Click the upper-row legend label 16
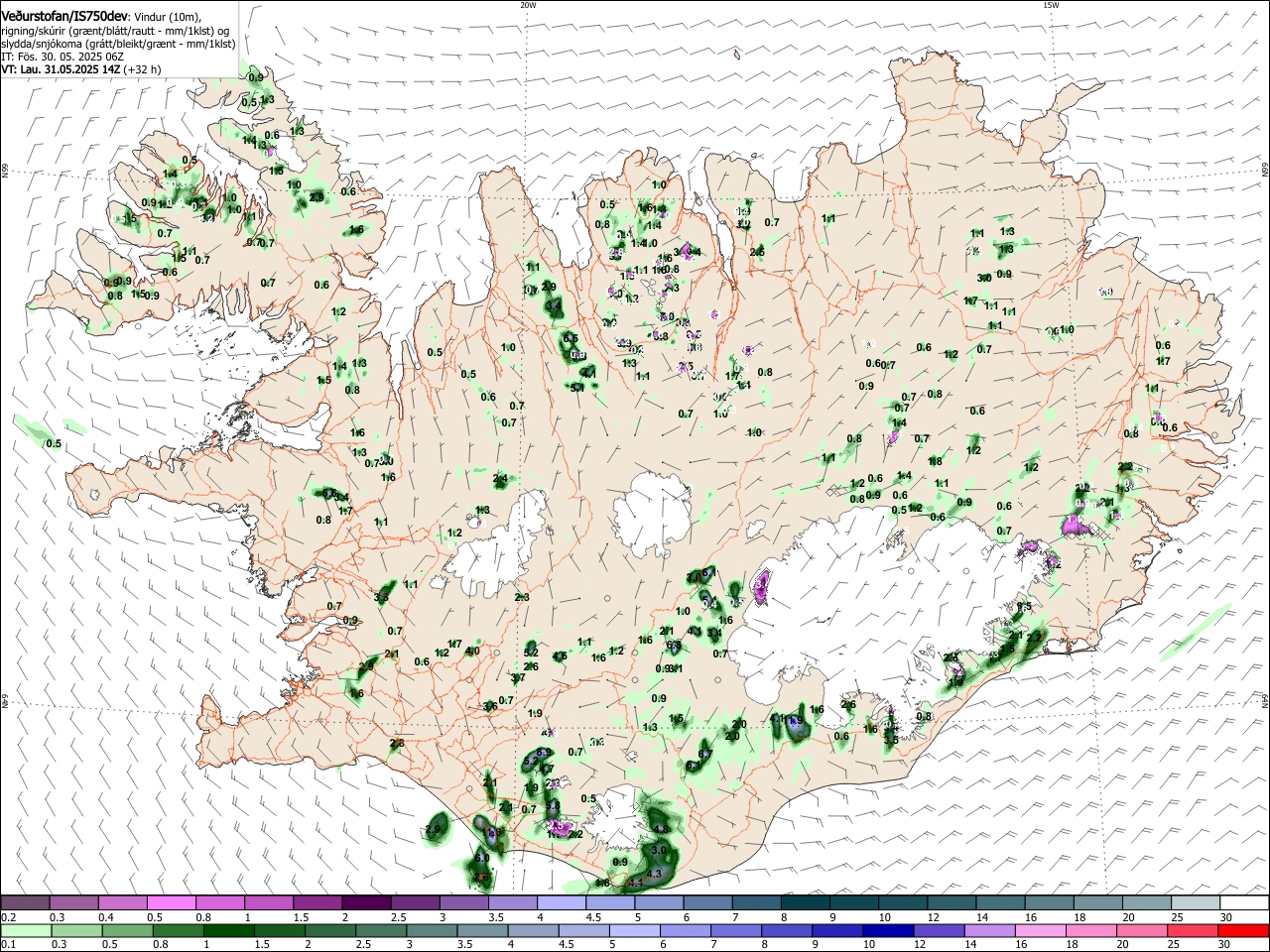This screenshot has height=952, width=1270. [x=1030, y=916]
